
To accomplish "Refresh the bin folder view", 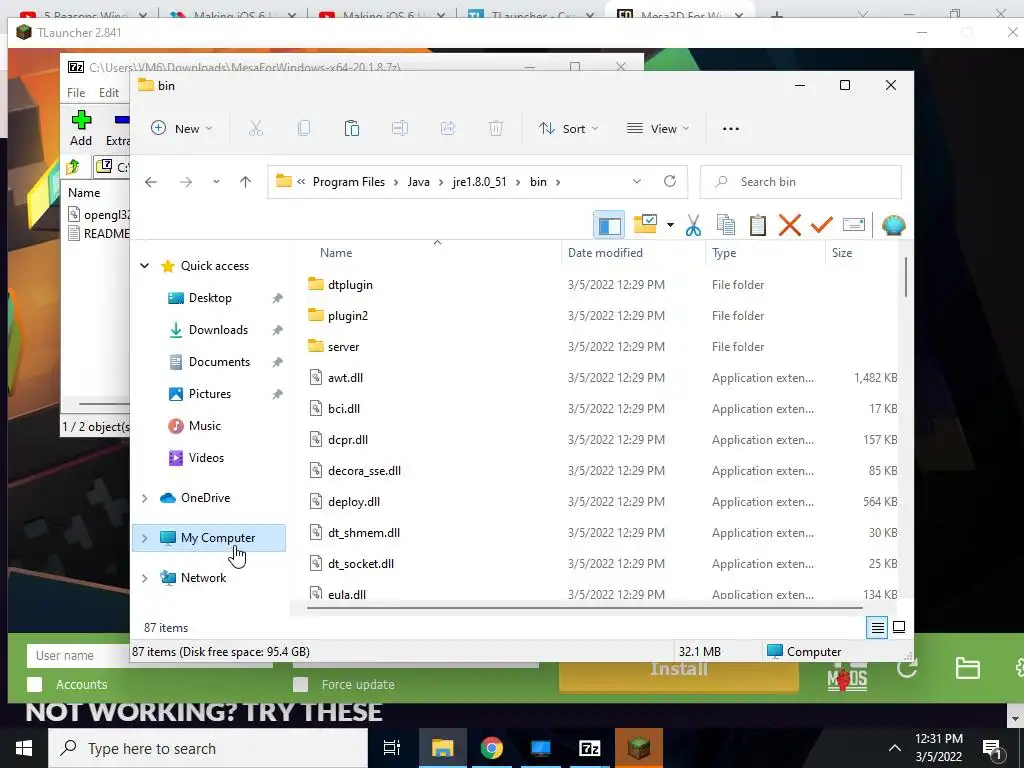I will (x=669, y=182).
